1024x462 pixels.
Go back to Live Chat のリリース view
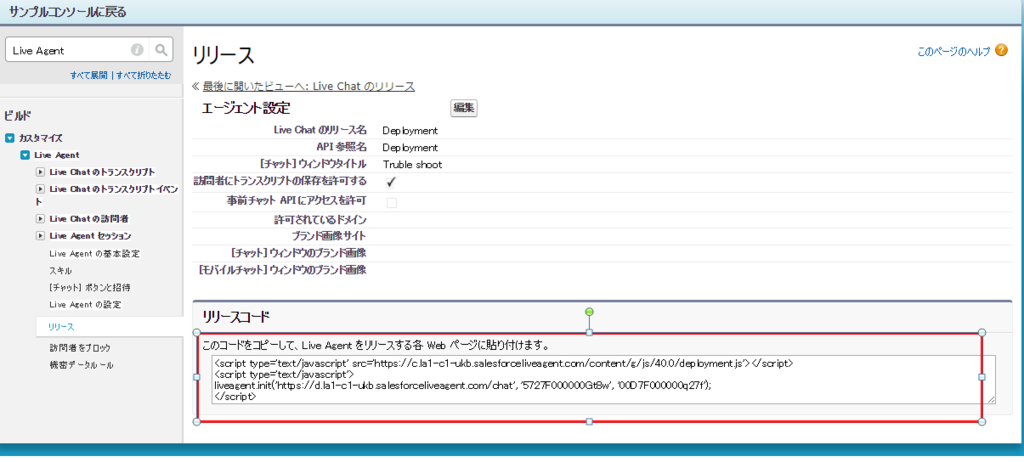pos(308,86)
